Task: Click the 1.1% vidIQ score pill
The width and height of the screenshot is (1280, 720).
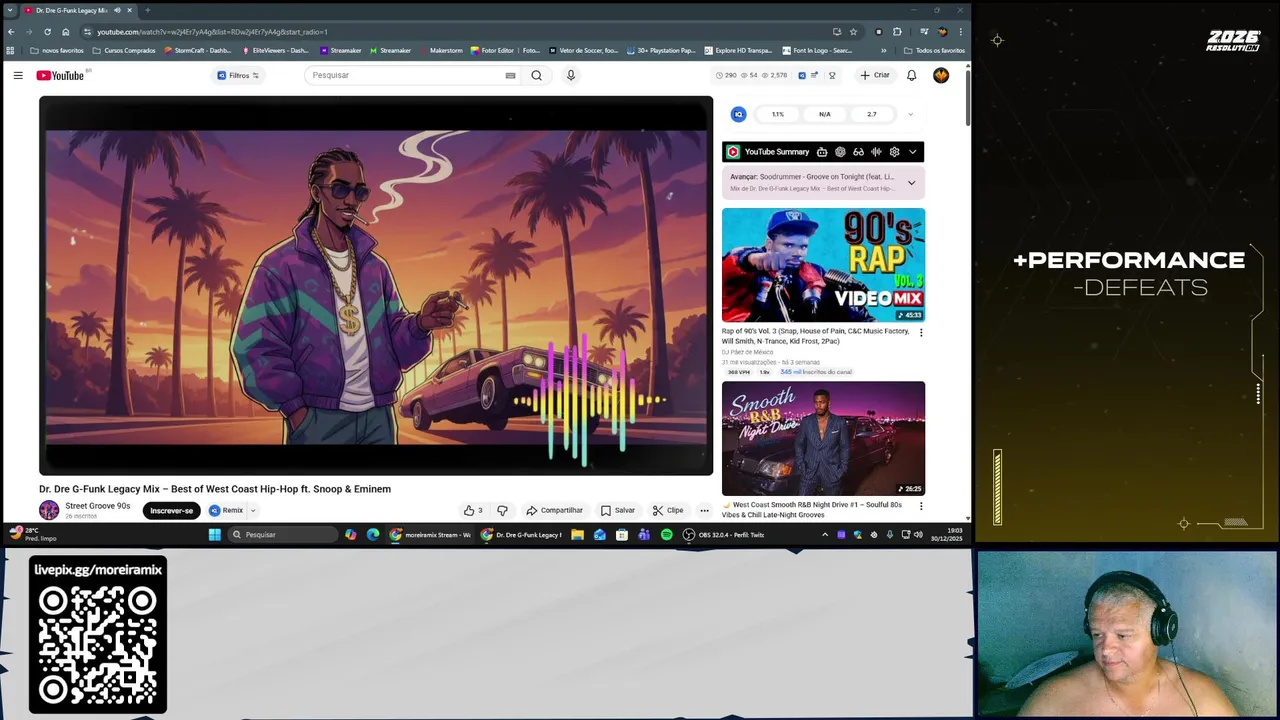Action: 777,114
